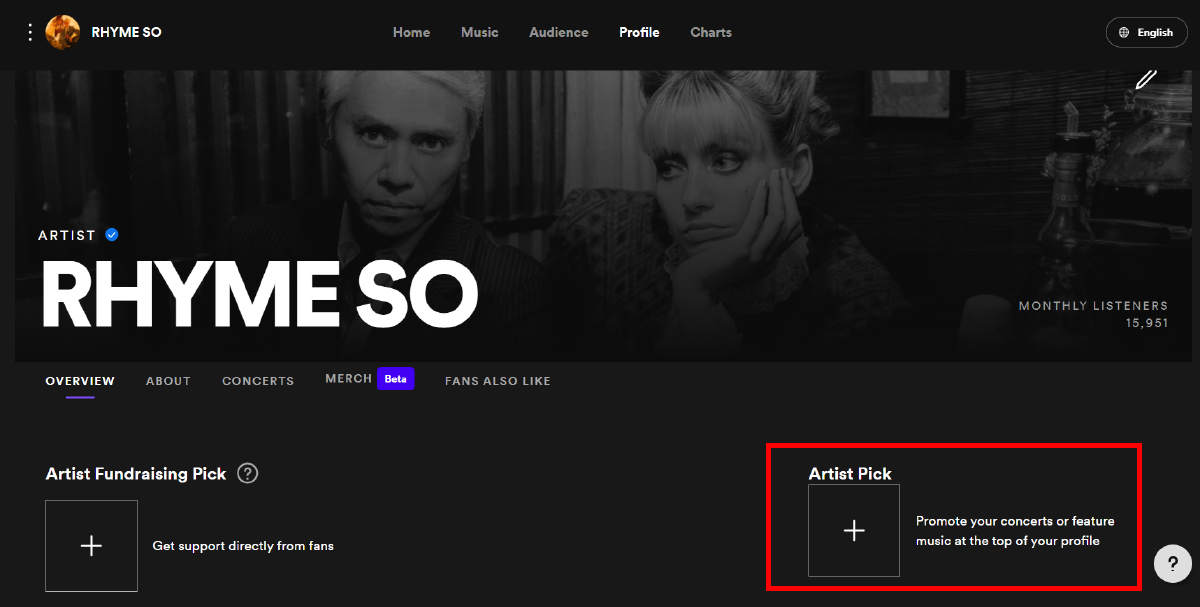Click the RHYME SO name in top bar
1200x607 pixels.
pyautogui.click(x=126, y=32)
